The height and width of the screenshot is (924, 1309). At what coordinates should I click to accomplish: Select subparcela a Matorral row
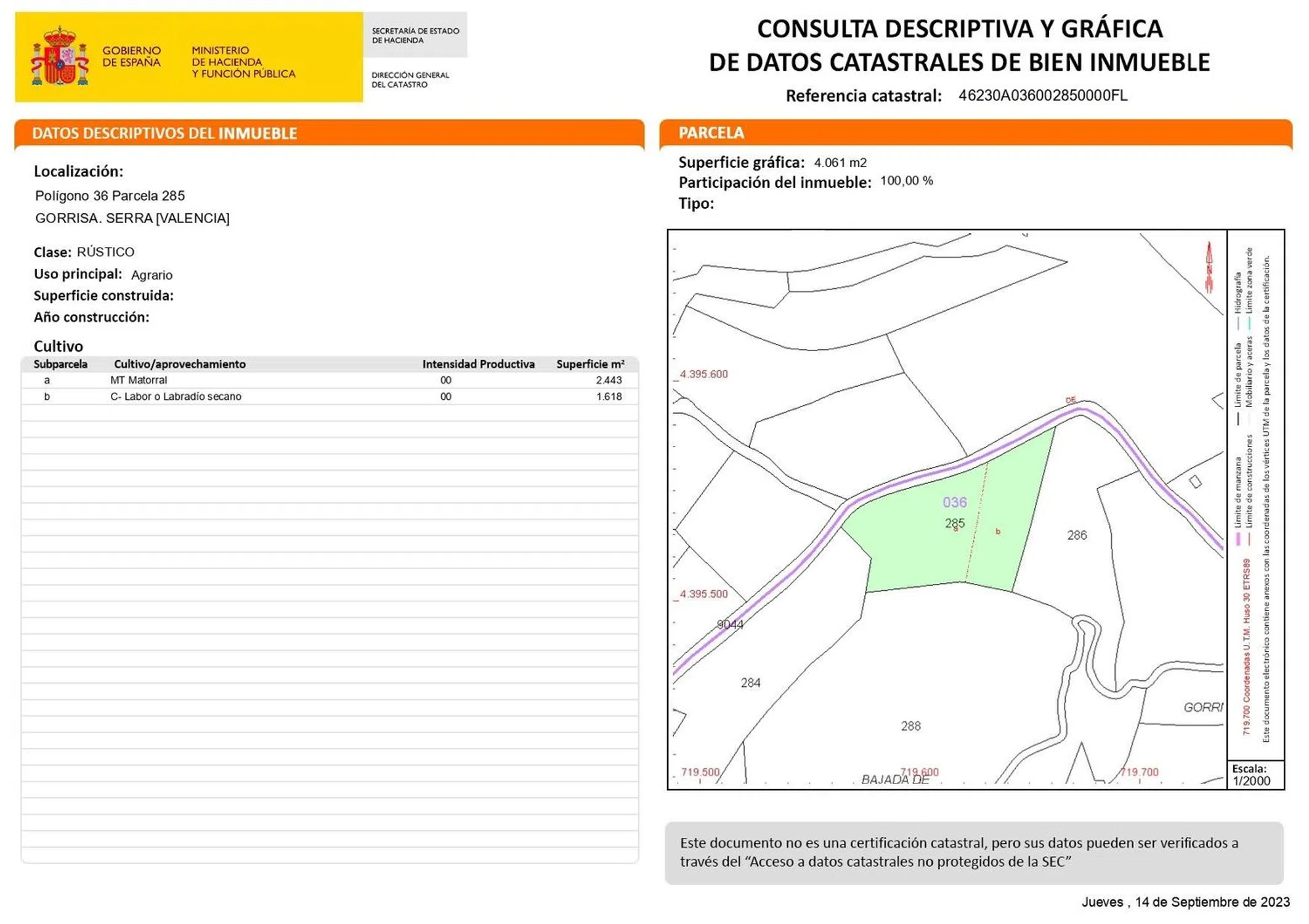(330, 380)
